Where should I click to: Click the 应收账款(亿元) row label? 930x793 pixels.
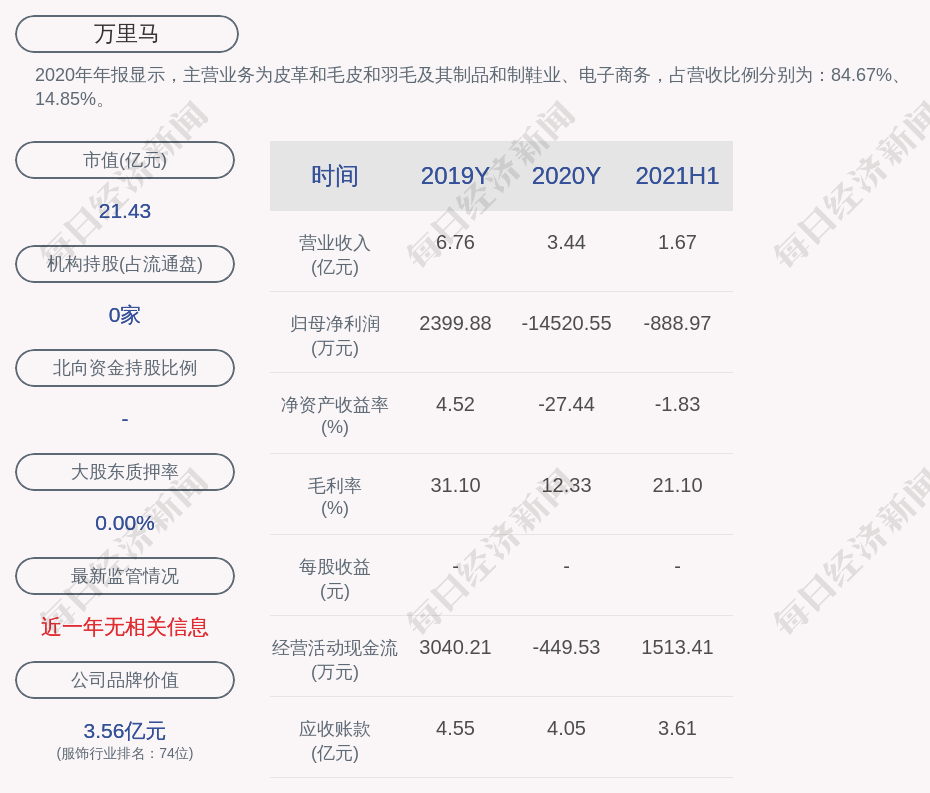pos(335,741)
